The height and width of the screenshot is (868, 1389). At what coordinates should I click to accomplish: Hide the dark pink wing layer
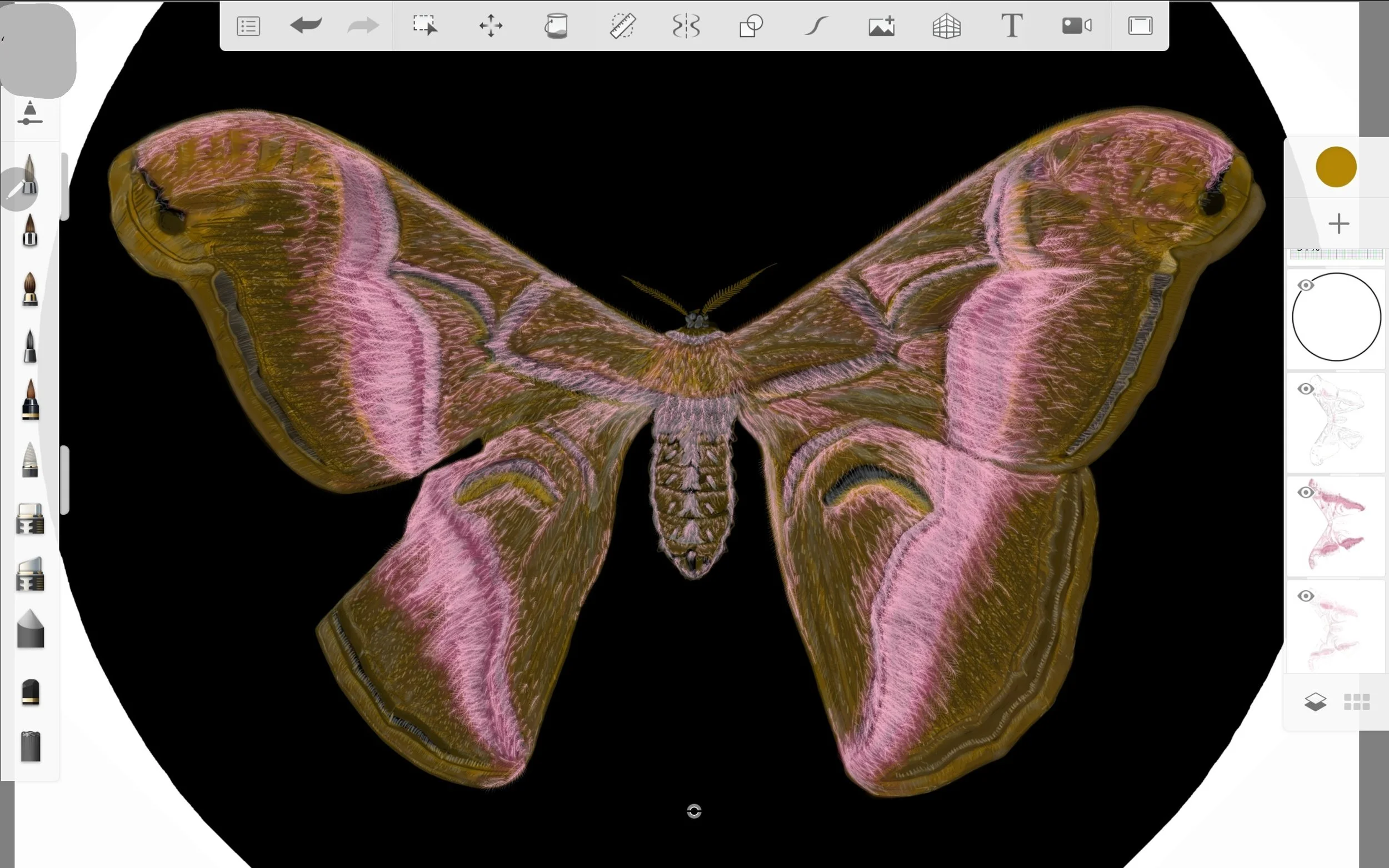(x=1306, y=493)
